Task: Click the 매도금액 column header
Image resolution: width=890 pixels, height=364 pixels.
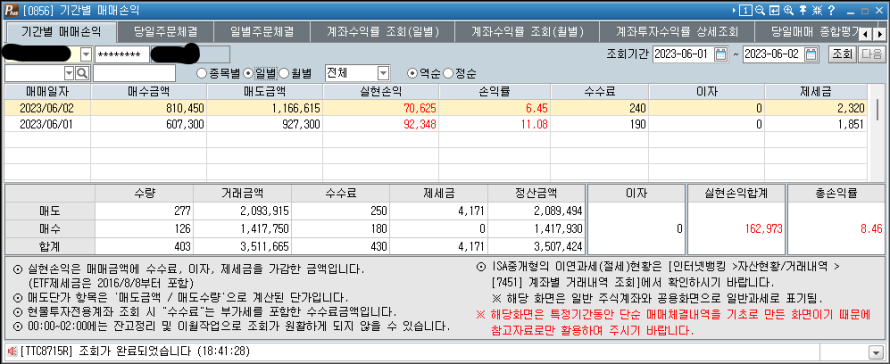Action: [x=265, y=91]
